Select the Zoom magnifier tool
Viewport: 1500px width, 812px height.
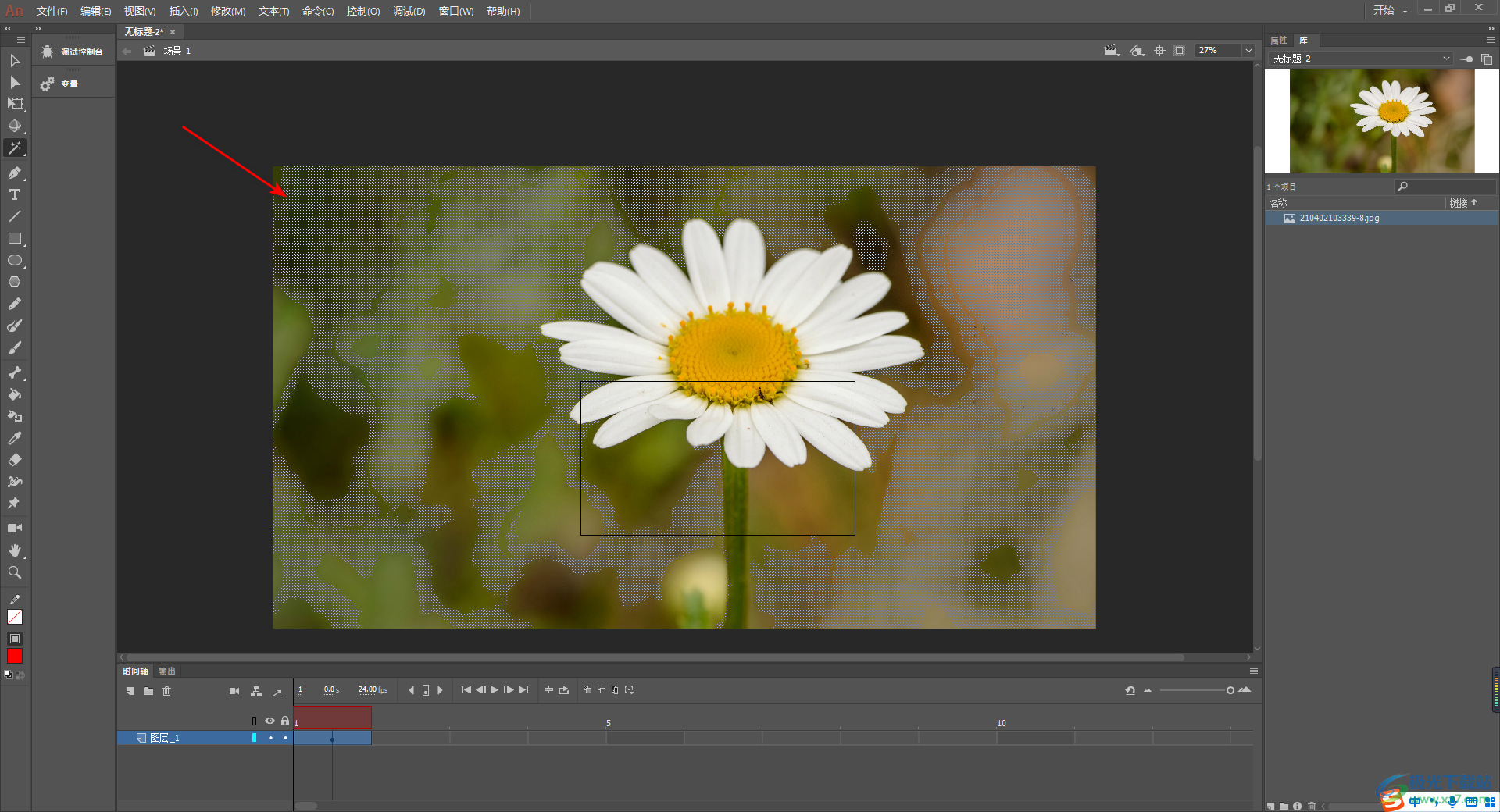15,572
